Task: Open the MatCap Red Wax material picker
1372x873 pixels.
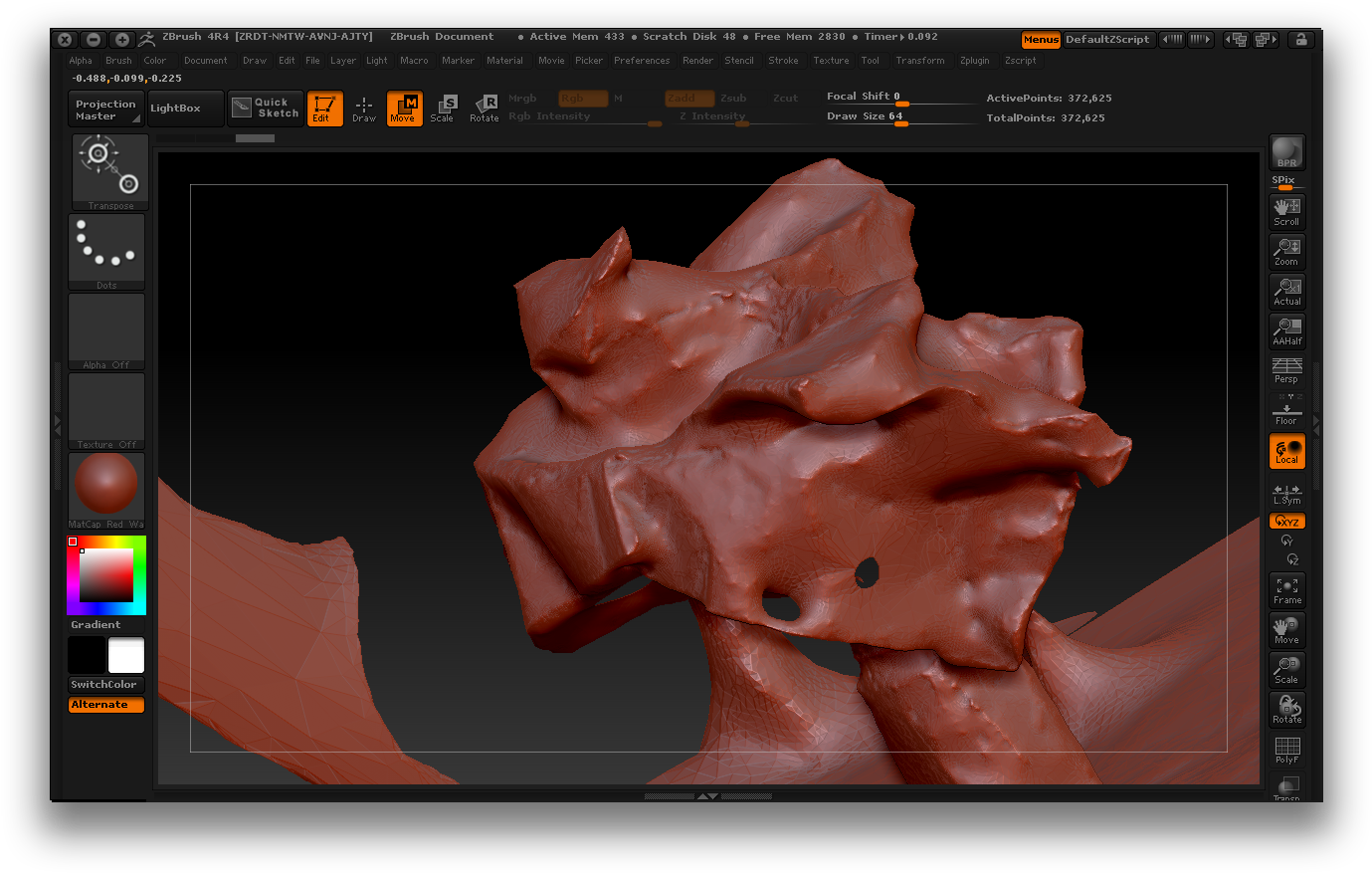Action: point(106,491)
